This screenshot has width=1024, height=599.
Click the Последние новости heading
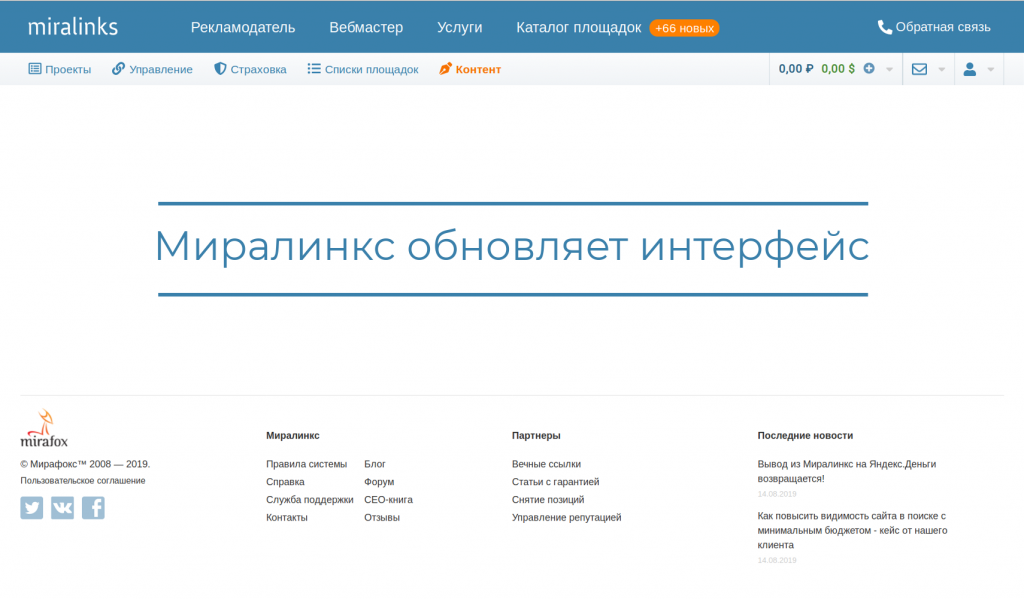[805, 436]
